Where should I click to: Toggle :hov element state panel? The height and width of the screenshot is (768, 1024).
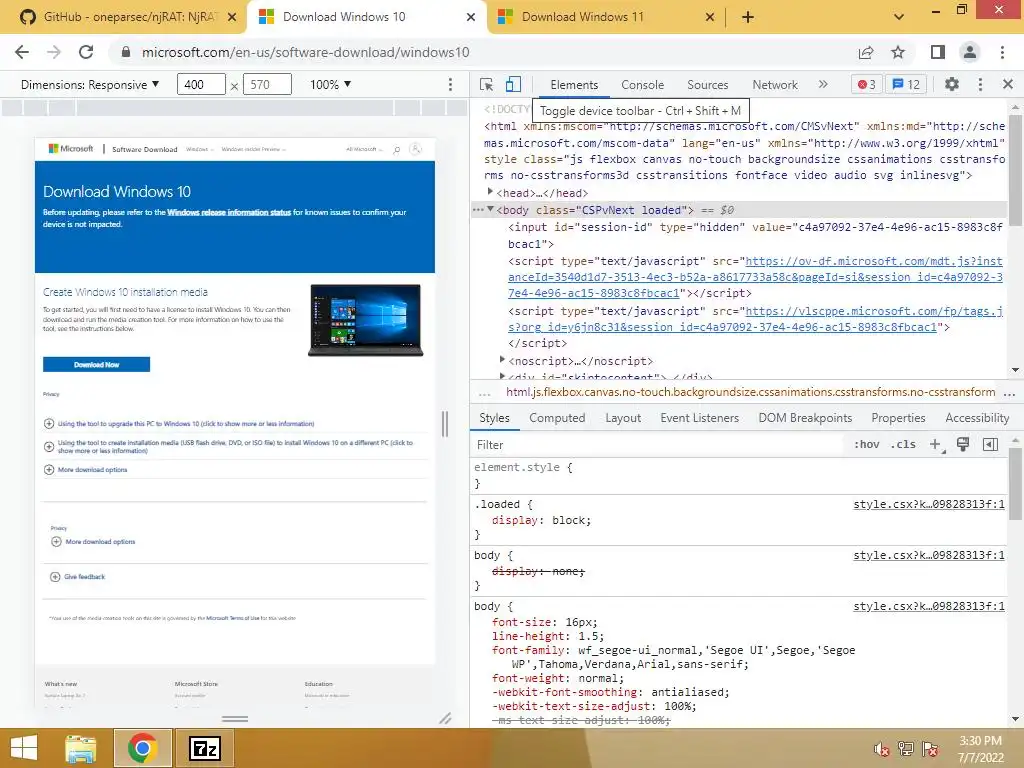pyautogui.click(x=867, y=445)
